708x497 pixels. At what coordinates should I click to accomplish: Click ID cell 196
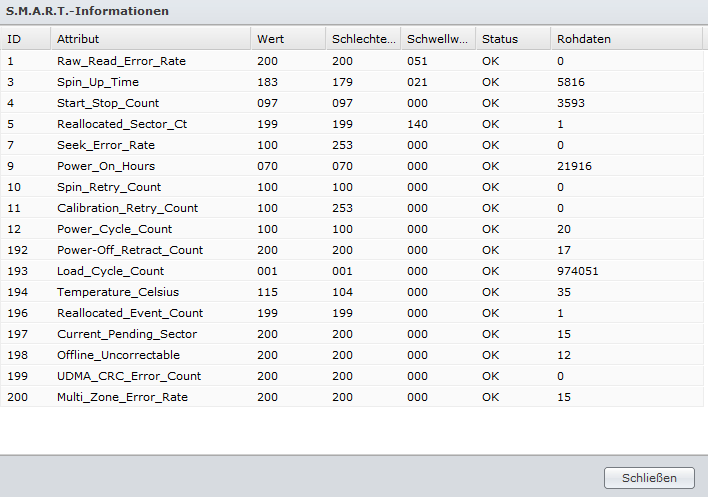tap(18, 313)
